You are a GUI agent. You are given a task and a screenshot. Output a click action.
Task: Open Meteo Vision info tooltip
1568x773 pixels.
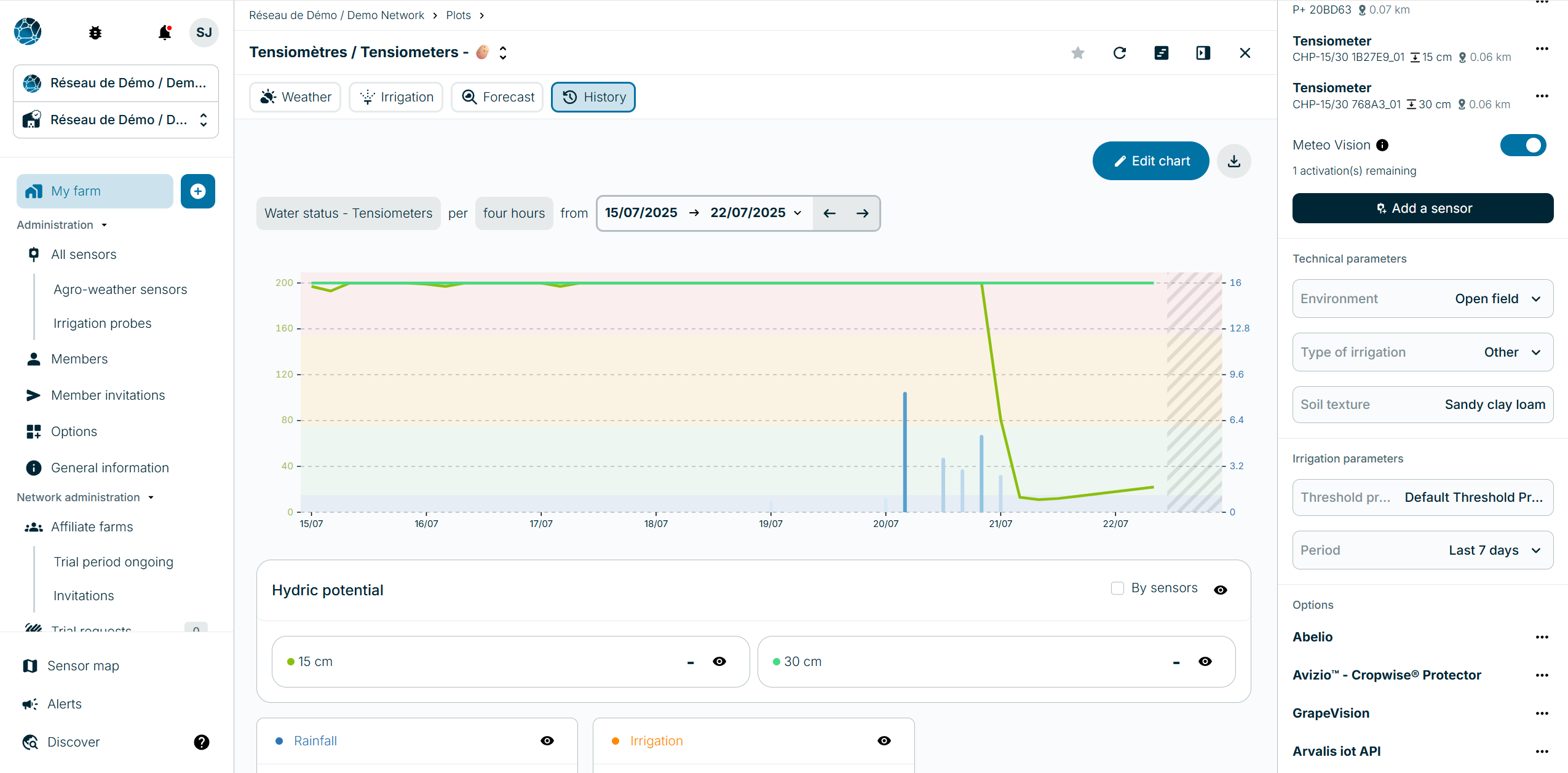point(1382,145)
